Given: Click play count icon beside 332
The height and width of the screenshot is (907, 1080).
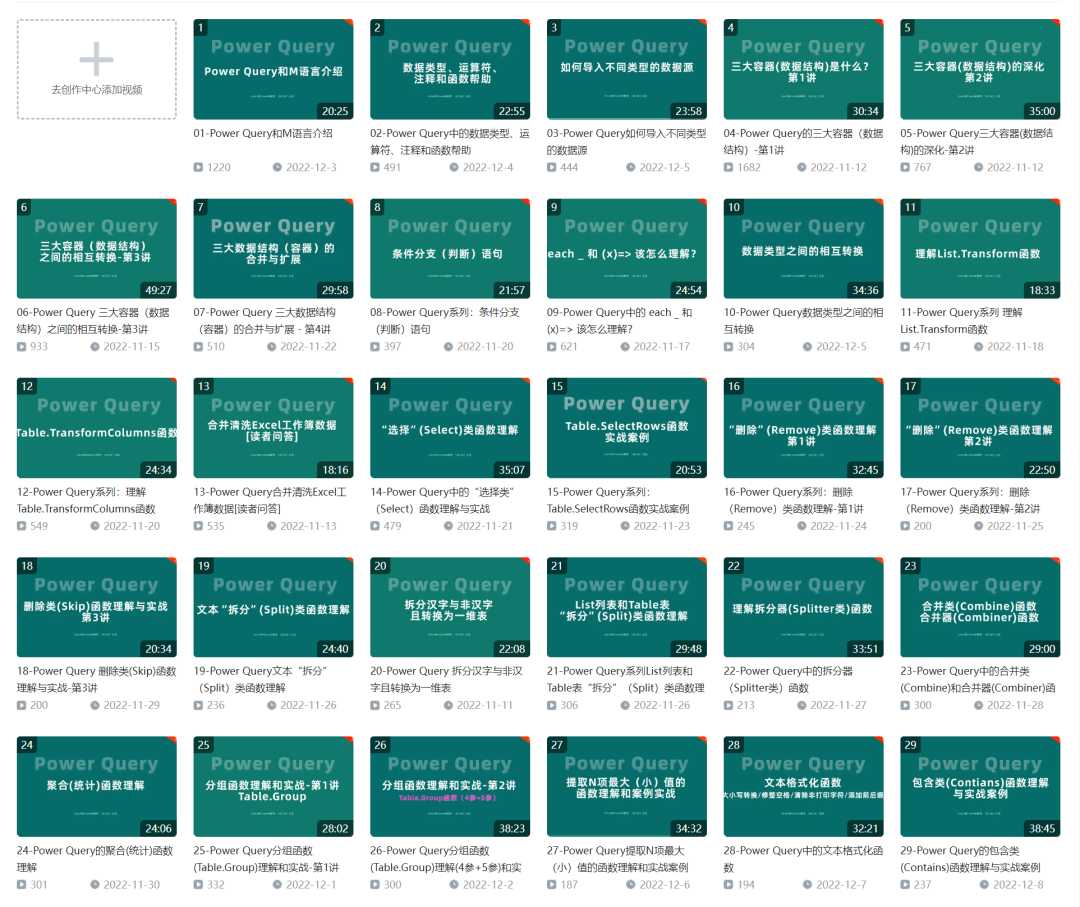Looking at the screenshot, I should pos(198,885).
